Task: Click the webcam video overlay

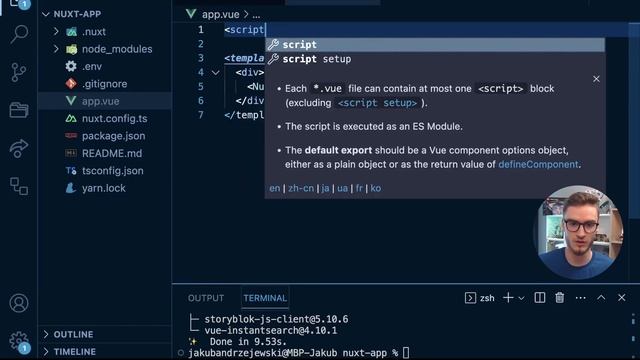Action: click(x=578, y=233)
